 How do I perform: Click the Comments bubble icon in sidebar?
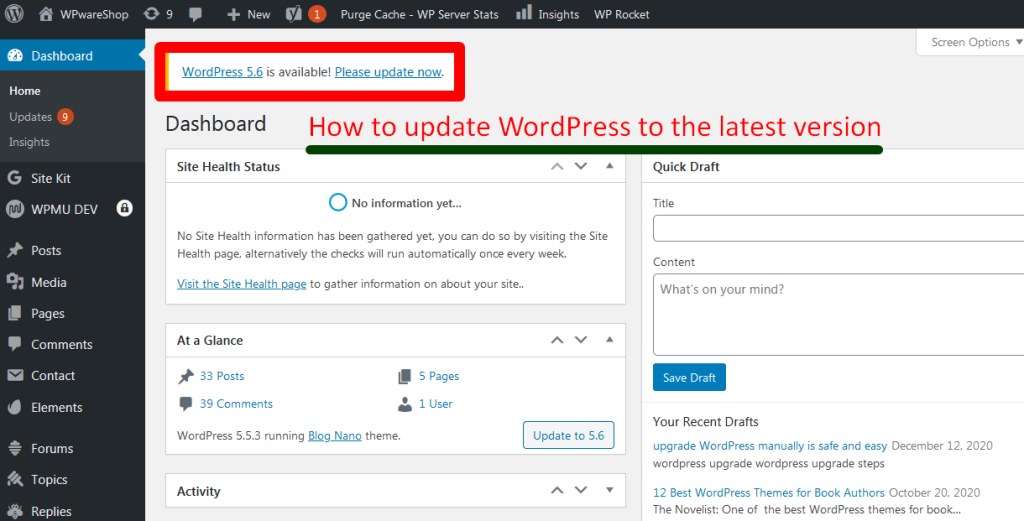point(14,344)
